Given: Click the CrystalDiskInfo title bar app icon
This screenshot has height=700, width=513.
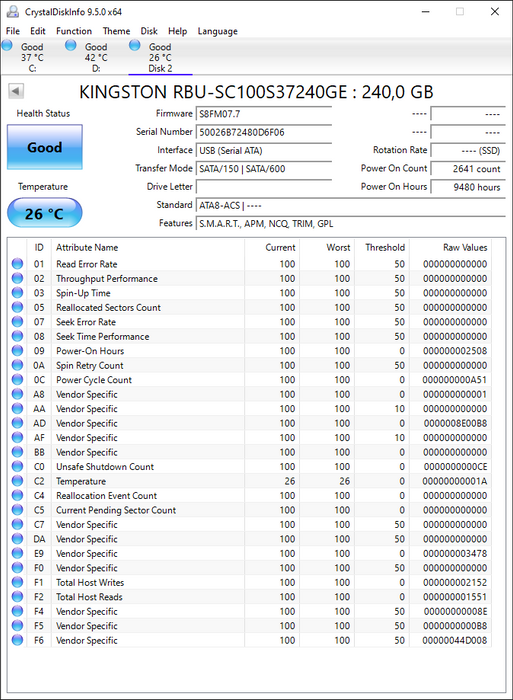Looking at the screenshot, I should tap(13, 12).
